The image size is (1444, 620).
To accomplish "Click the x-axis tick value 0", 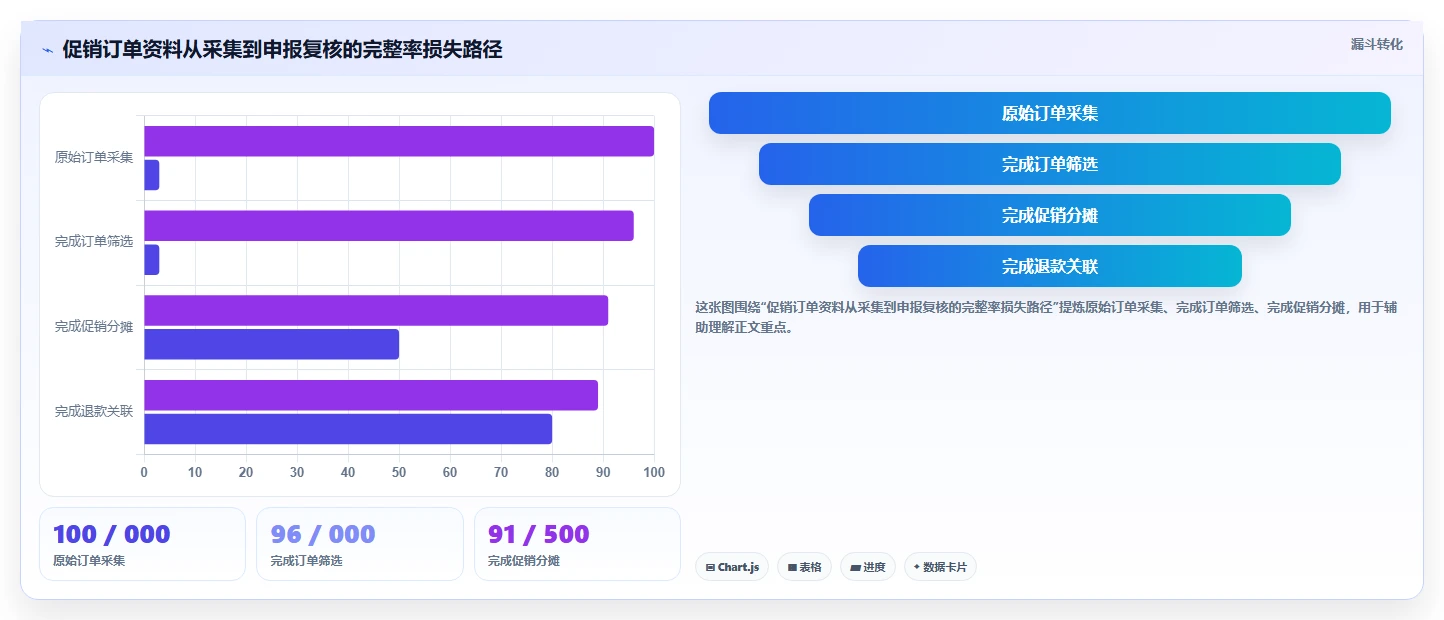I will pos(144,472).
